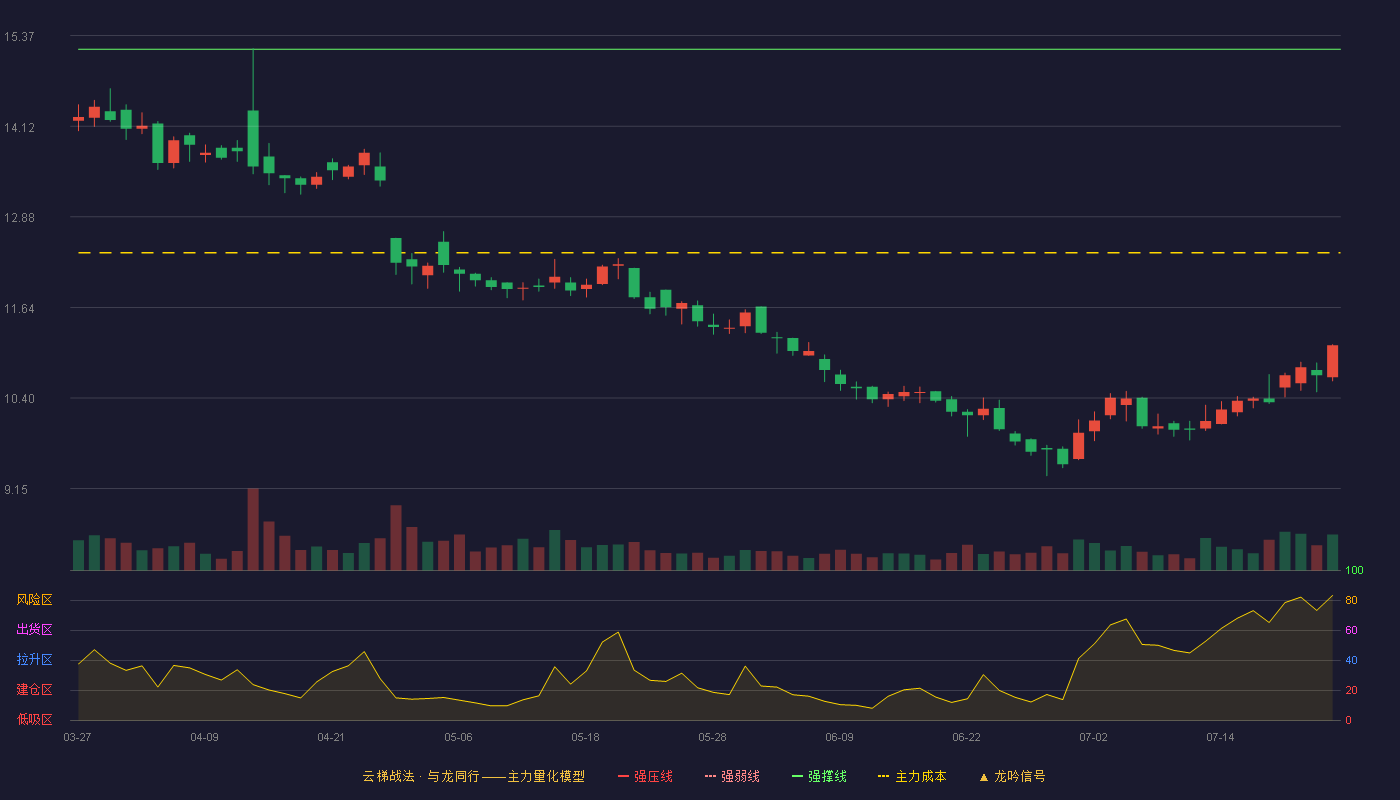The image size is (1400, 800).
Task: Click the green 强撑线 legend line marker
Action: pos(798,776)
